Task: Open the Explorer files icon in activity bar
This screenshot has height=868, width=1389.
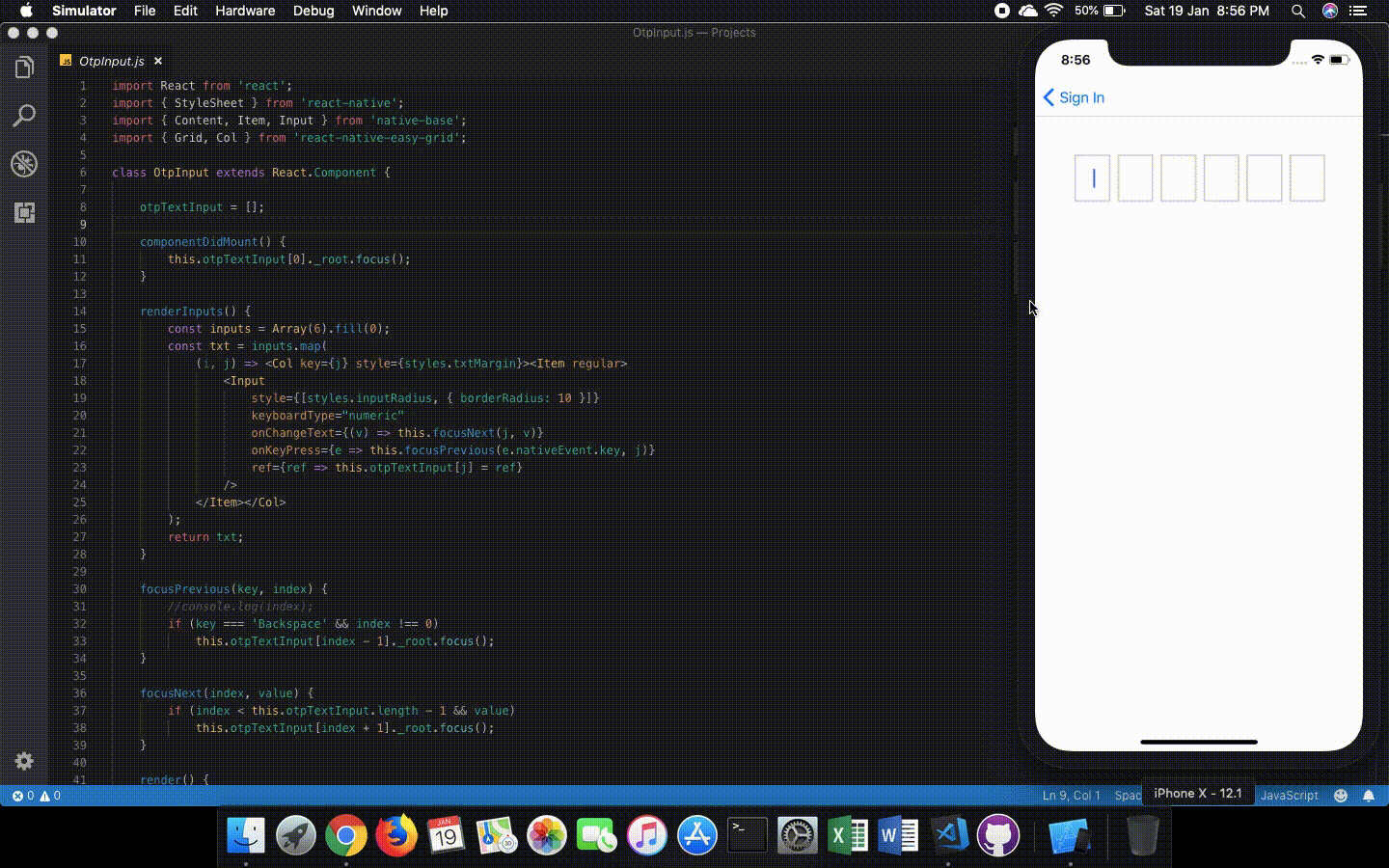Action: coord(24,68)
